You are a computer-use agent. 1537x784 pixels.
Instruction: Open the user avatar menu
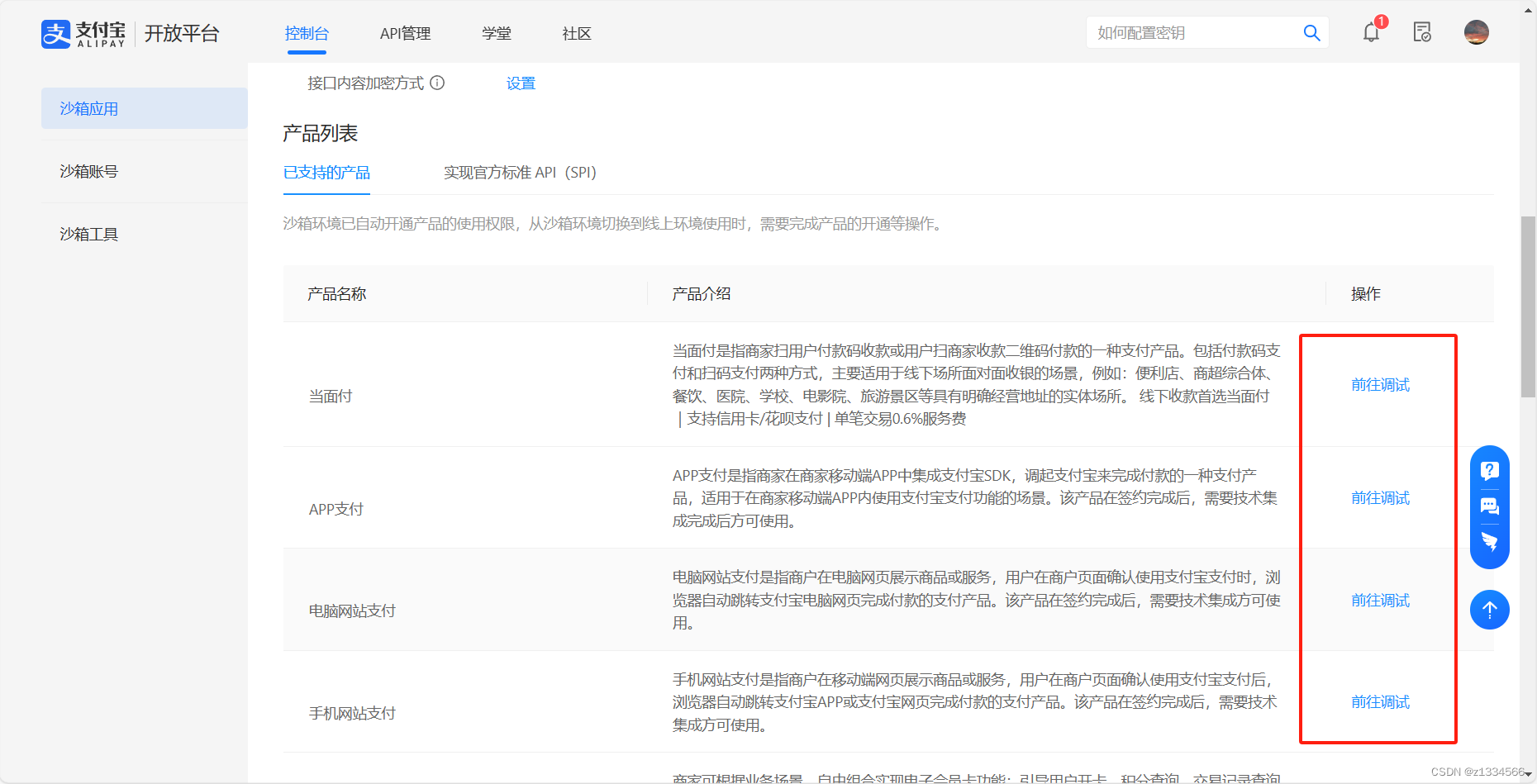1477,32
